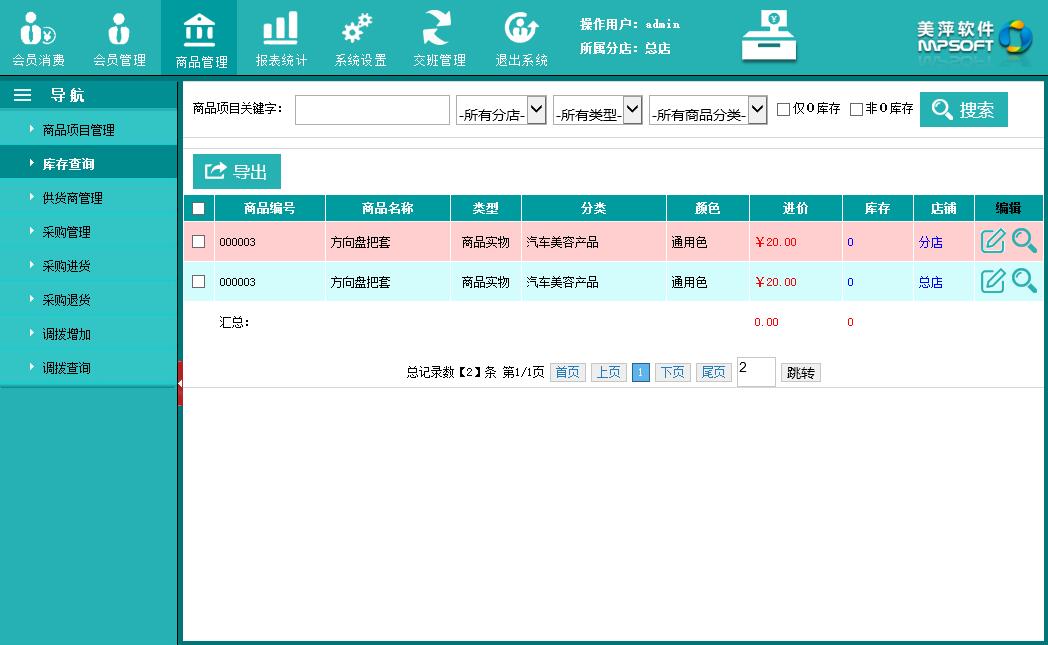Select 供货商管理 in navigation sidebar
The image size is (1048, 645).
(x=72, y=198)
